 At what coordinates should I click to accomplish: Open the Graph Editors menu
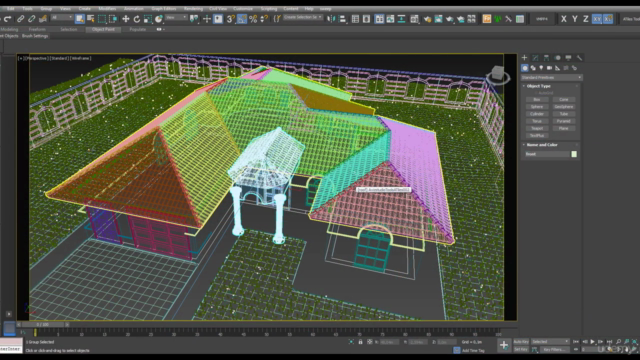pyautogui.click(x=164, y=9)
